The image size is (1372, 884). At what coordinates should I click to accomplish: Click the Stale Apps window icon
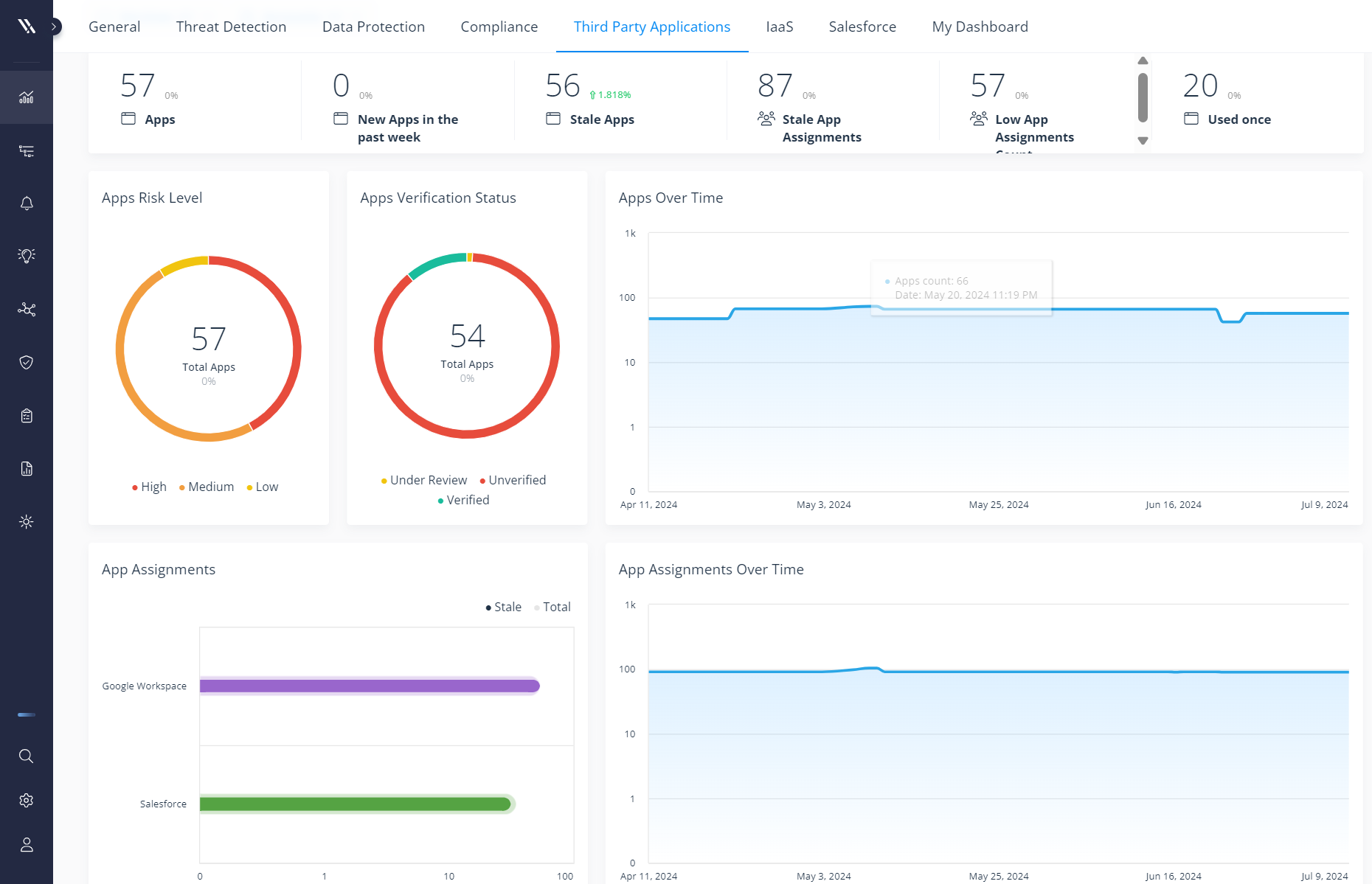click(553, 119)
